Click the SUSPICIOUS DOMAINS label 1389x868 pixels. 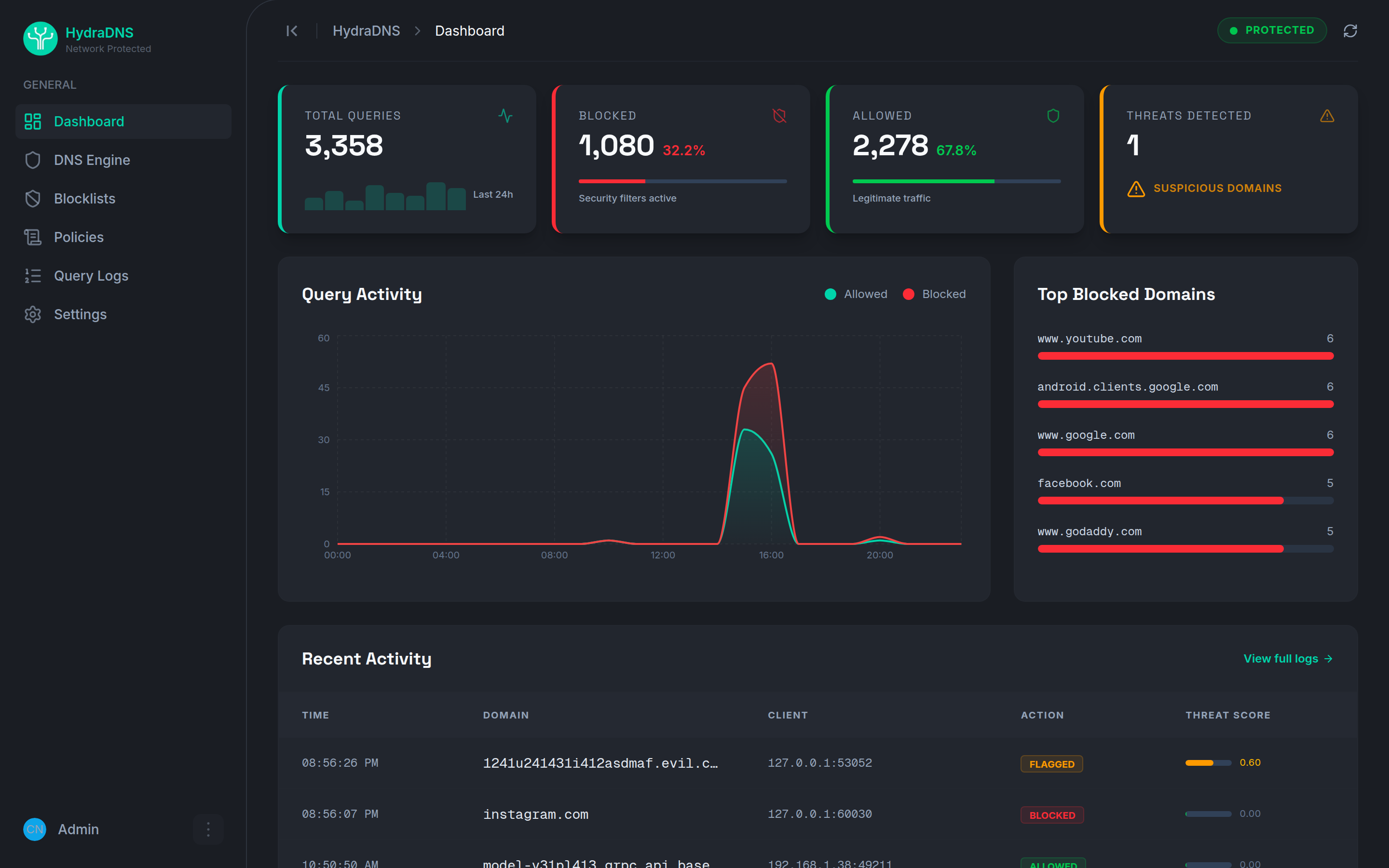(x=1217, y=188)
